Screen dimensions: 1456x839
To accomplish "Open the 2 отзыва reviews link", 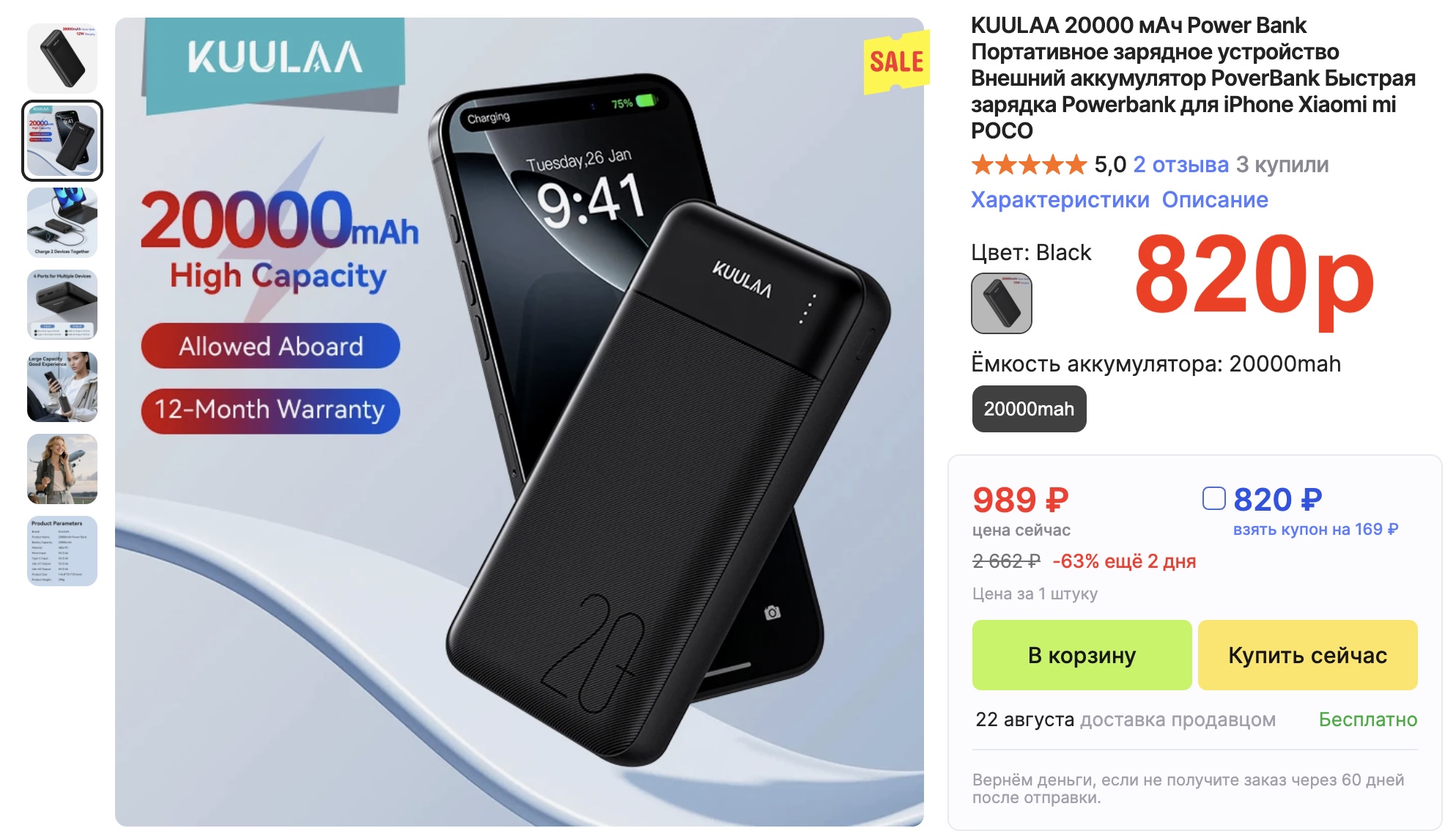I will pos(1180,165).
